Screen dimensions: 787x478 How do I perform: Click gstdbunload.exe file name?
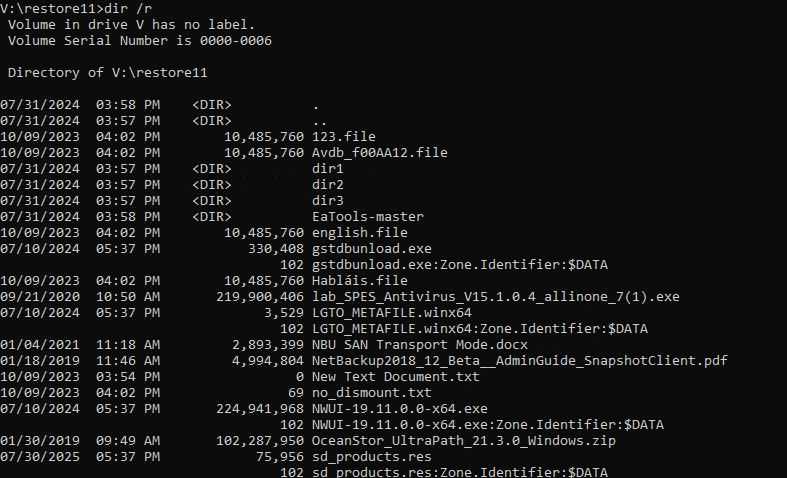[x=372, y=249]
